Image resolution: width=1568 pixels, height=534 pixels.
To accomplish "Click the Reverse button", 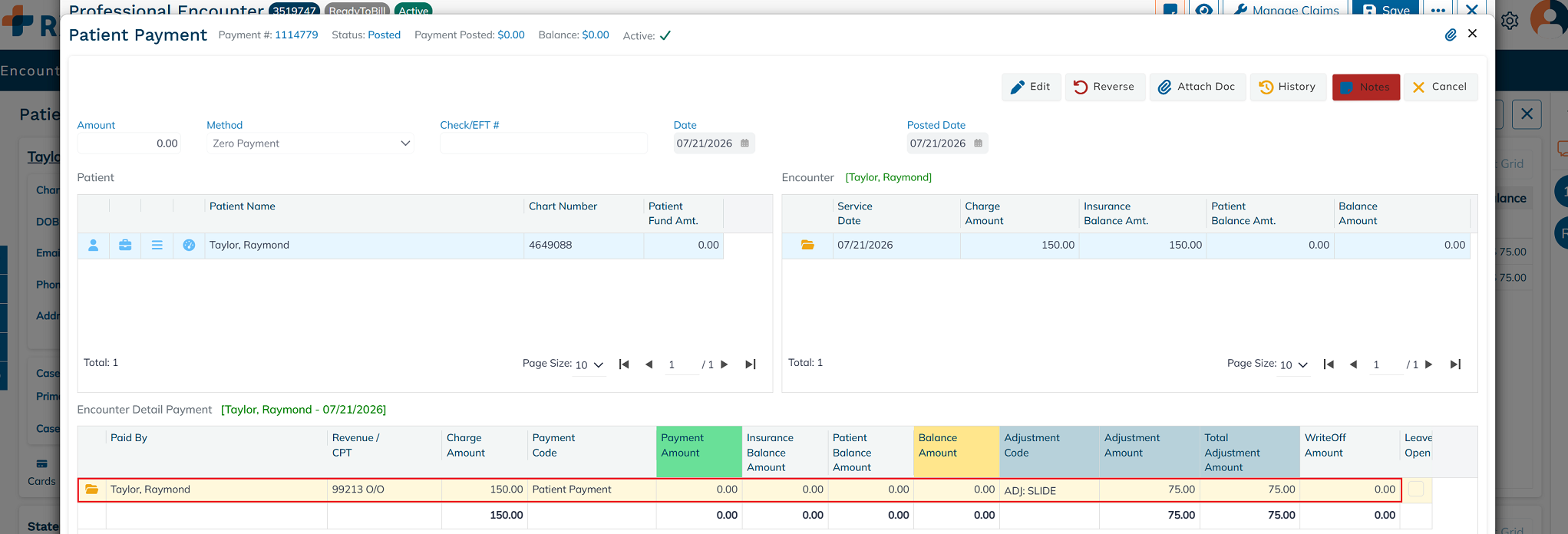I will [1104, 87].
